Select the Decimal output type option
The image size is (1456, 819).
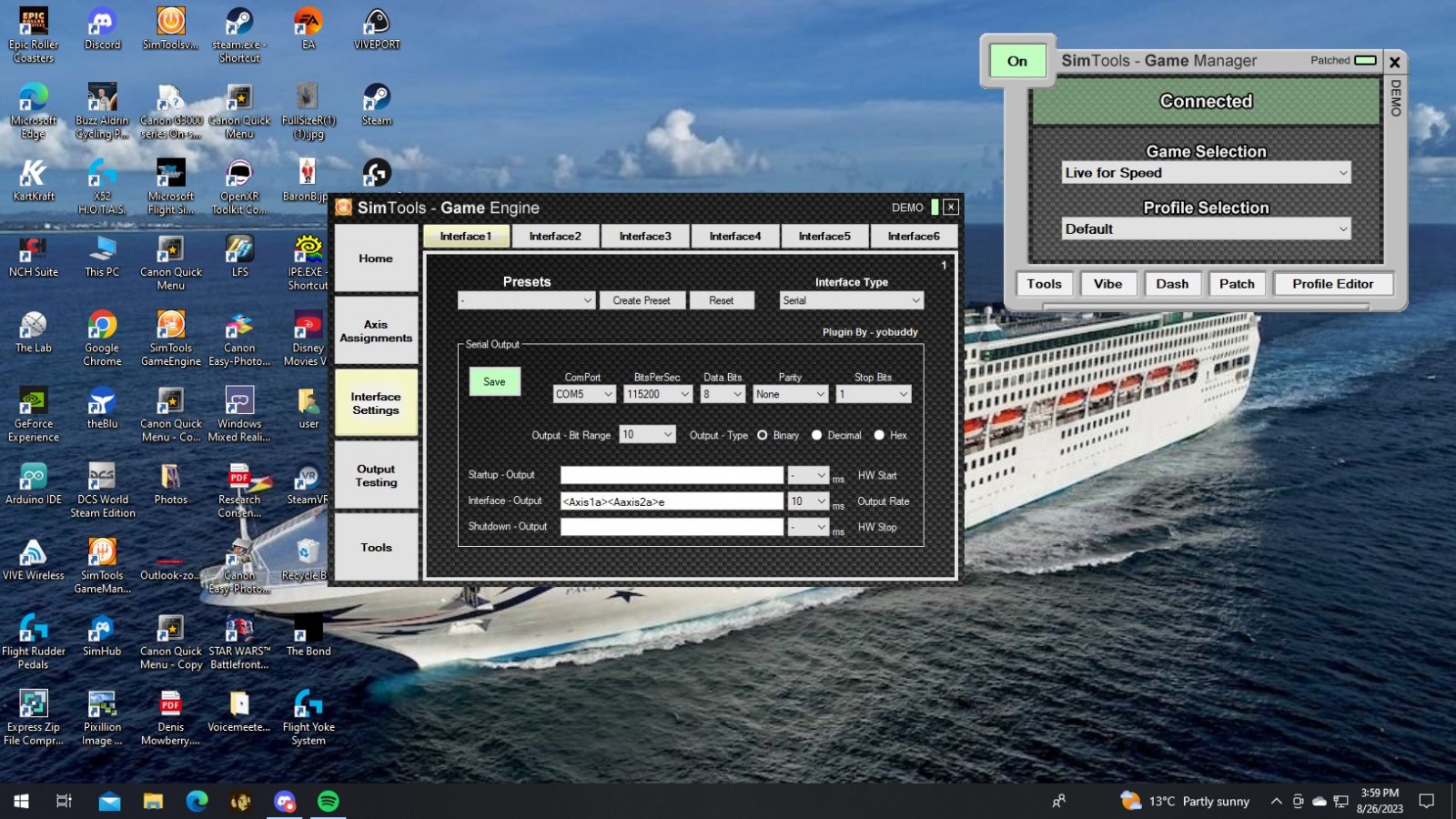pos(816,435)
